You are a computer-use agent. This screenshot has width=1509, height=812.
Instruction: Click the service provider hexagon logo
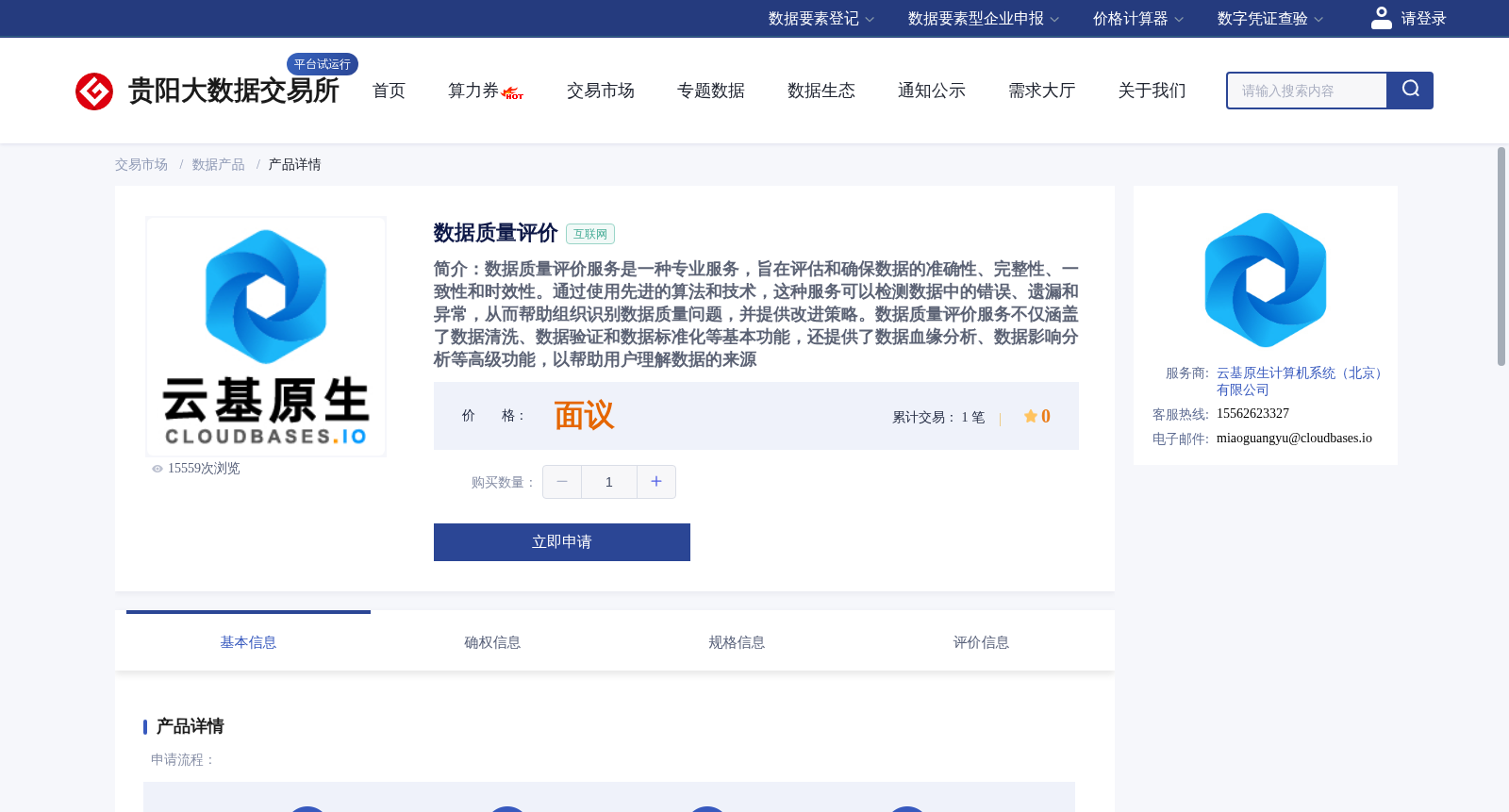coord(1266,280)
